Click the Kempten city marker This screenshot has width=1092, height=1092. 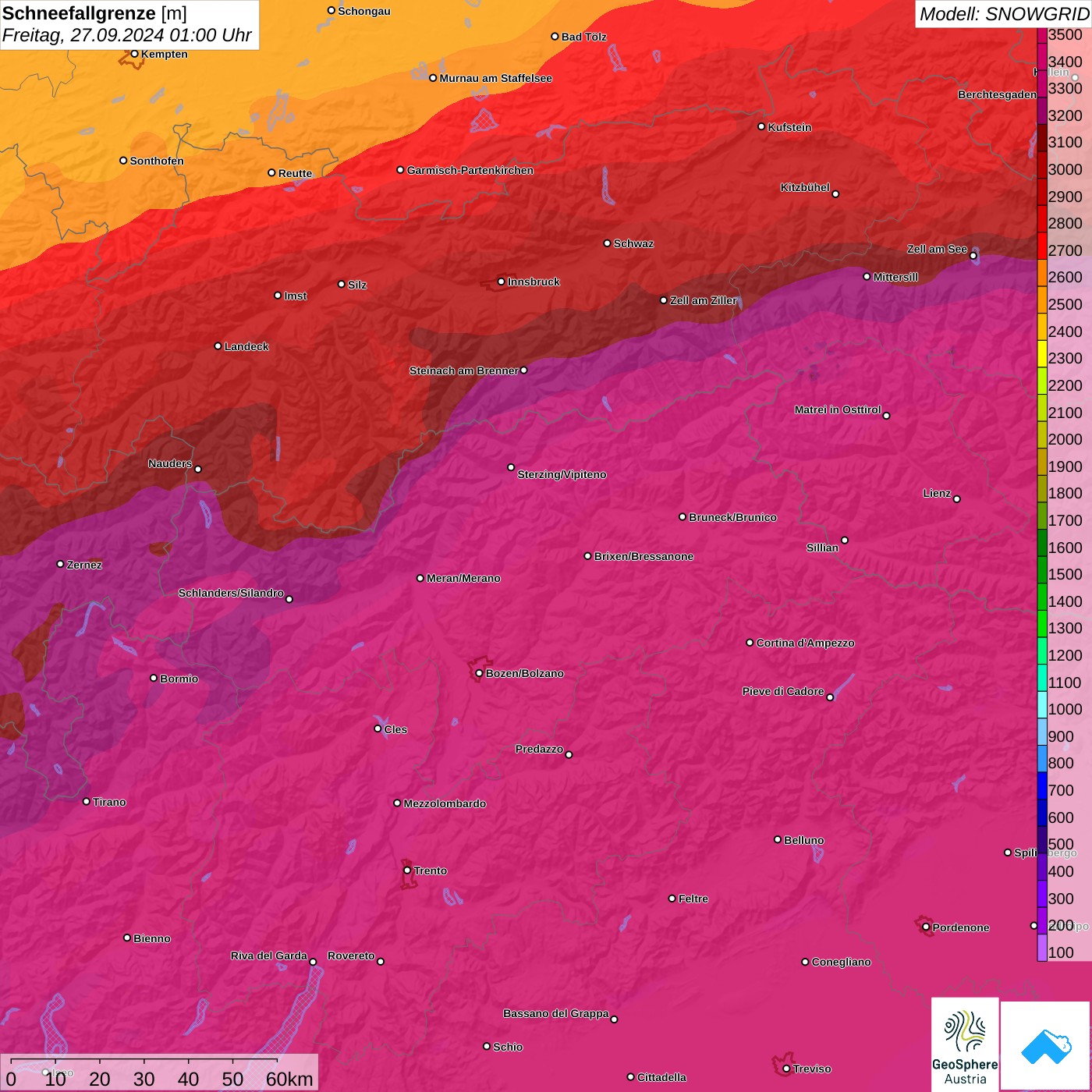[x=134, y=54]
